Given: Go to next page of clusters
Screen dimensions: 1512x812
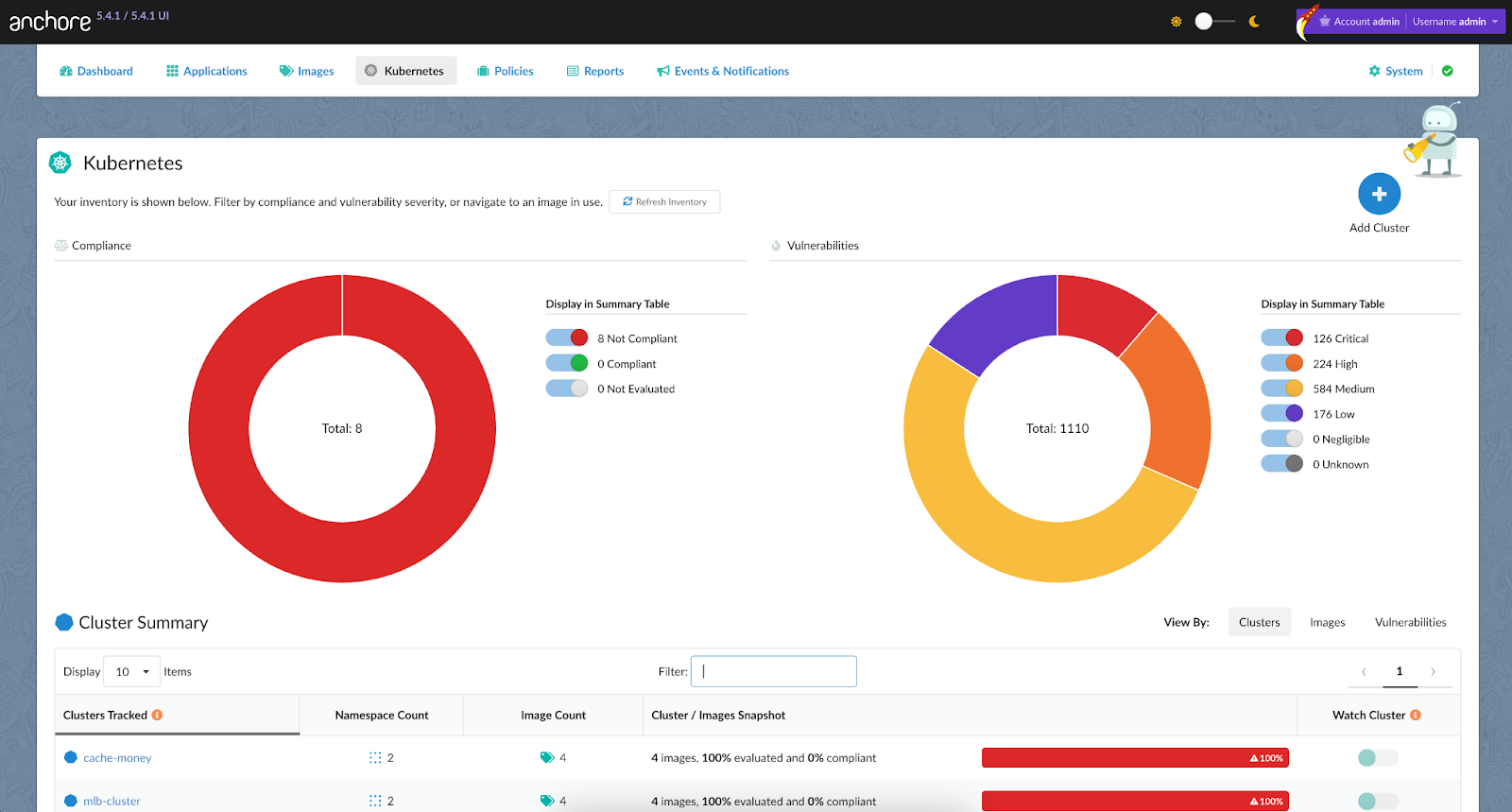Looking at the screenshot, I should (1433, 672).
